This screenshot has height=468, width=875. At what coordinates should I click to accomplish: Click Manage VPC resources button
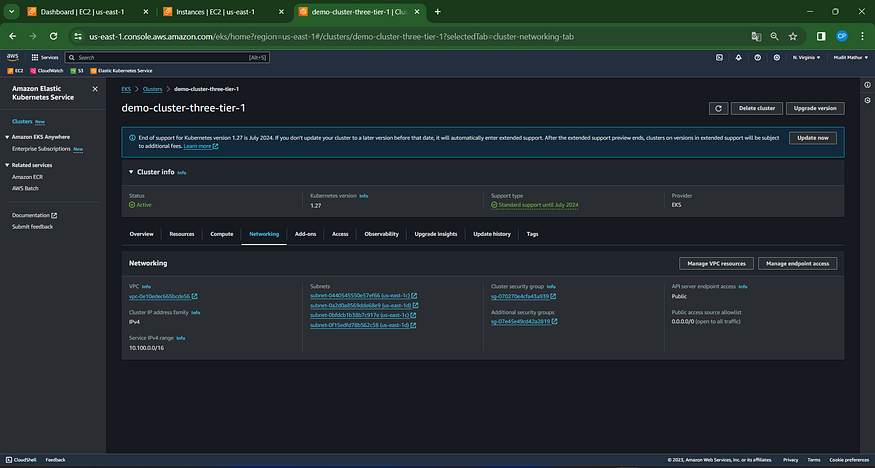tap(717, 263)
